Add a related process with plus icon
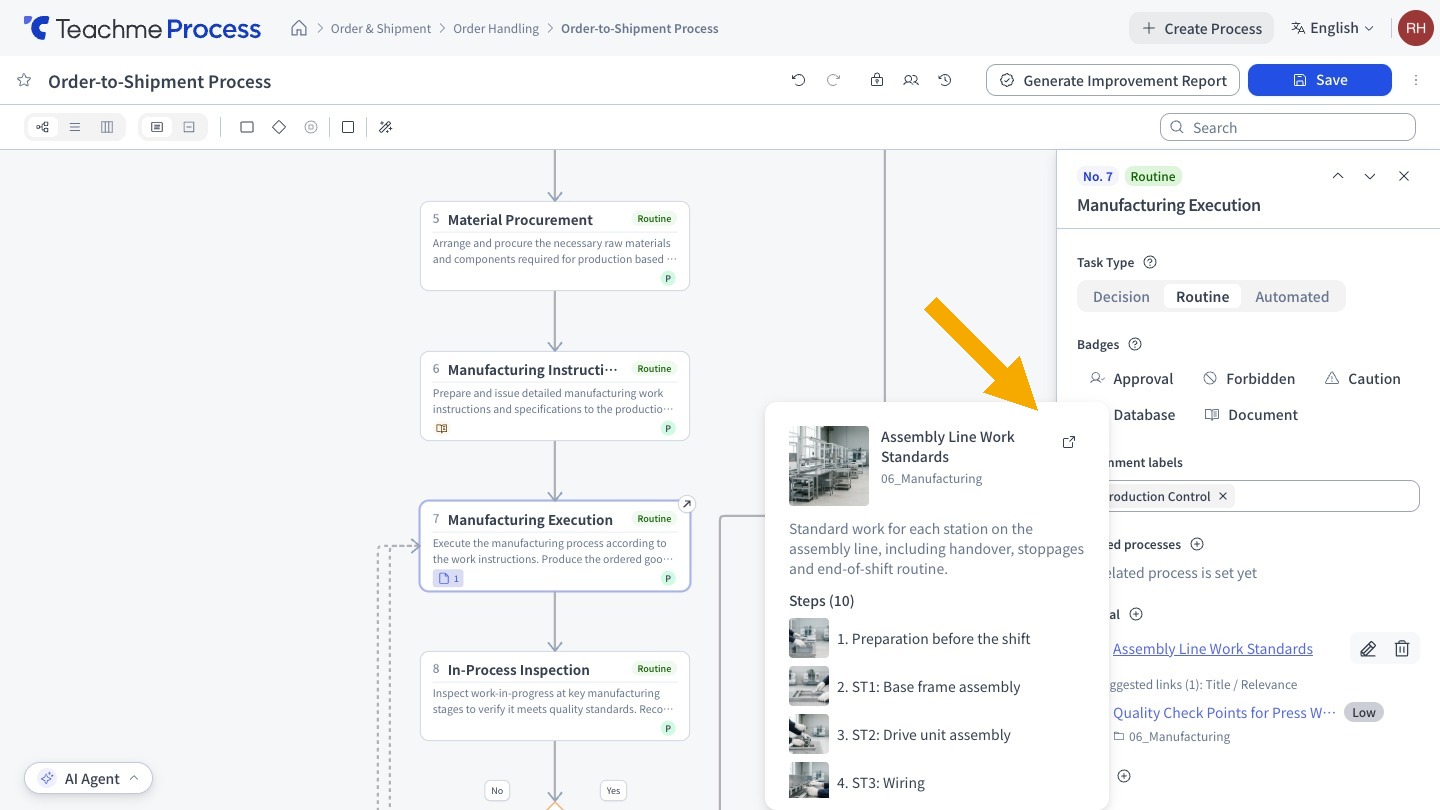The image size is (1440, 810). coord(1197,544)
